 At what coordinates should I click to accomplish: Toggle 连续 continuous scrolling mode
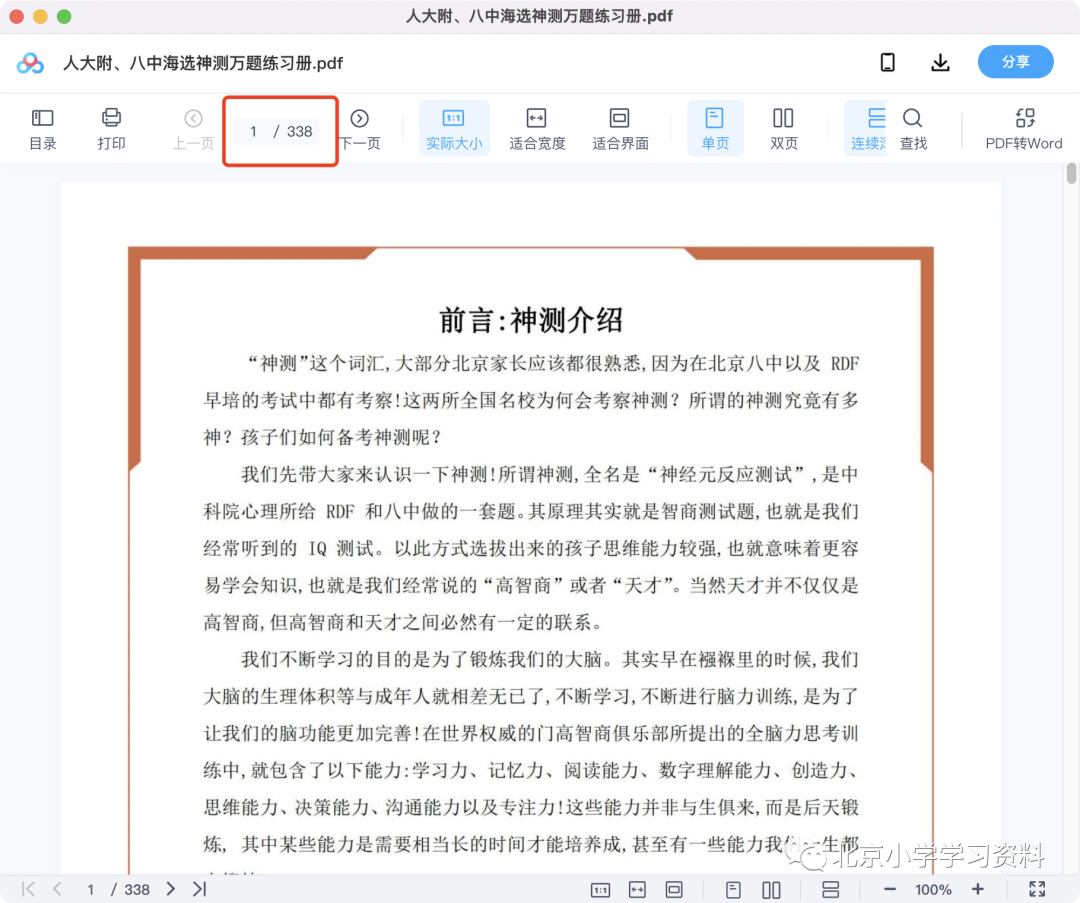pos(868,129)
